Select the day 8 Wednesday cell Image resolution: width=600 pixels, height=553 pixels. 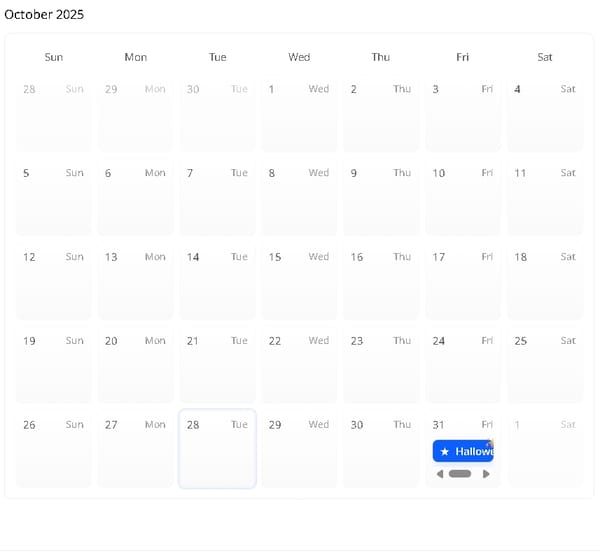[x=299, y=197]
